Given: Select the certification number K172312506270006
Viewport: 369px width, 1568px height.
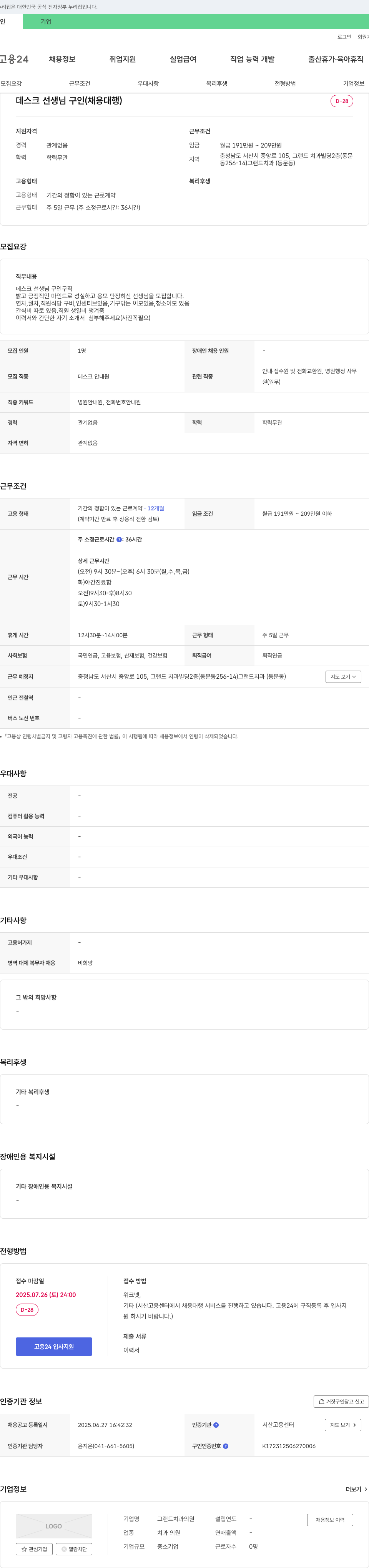Looking at the screenshot, I should click(289, 1446).
